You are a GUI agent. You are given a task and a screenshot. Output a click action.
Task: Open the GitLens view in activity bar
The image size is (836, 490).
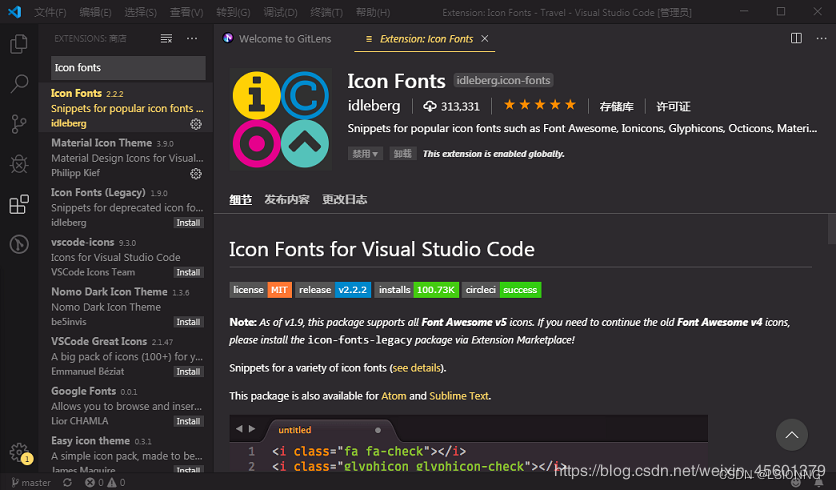click(19, 244)
